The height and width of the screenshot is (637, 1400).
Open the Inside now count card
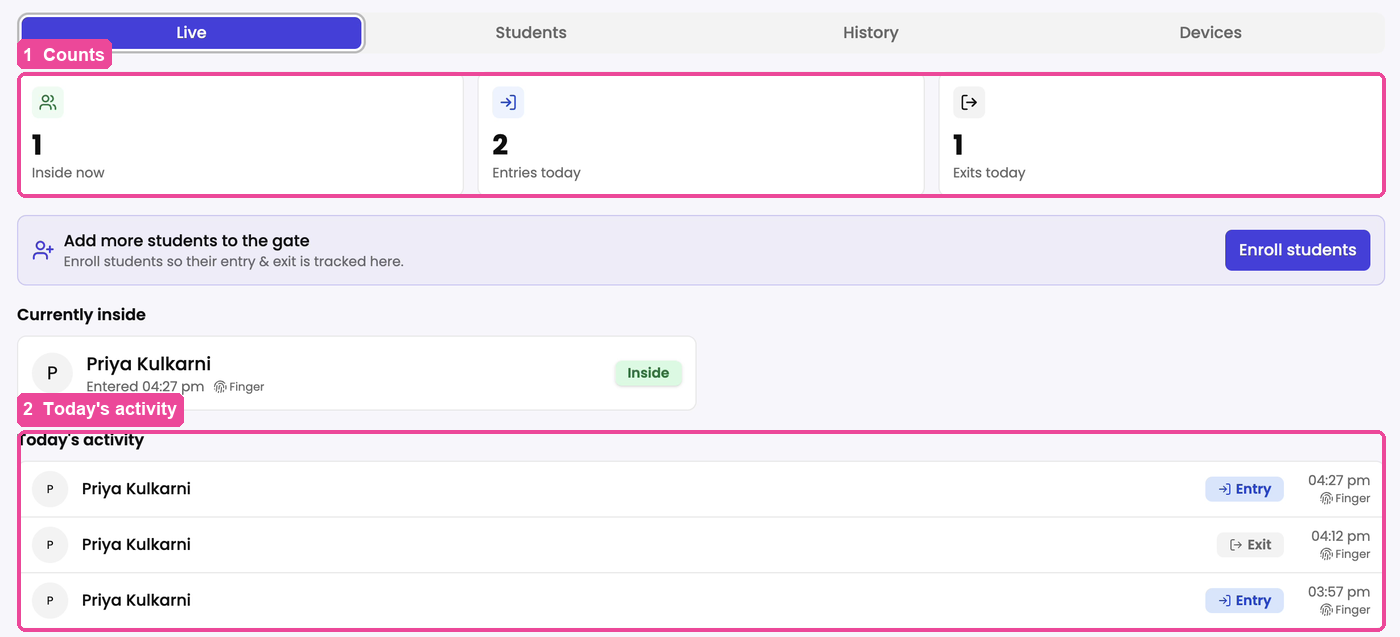pyautogui.click(x=240, y=134)
